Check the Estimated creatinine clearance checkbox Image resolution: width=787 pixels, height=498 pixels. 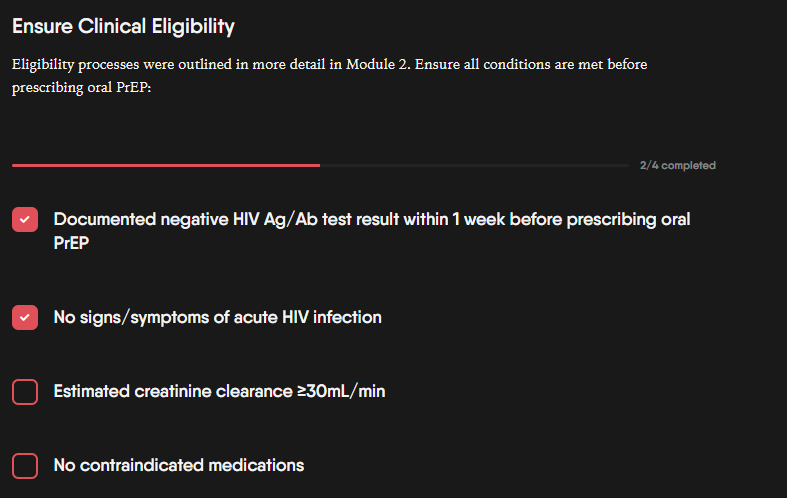pos(25,392)
